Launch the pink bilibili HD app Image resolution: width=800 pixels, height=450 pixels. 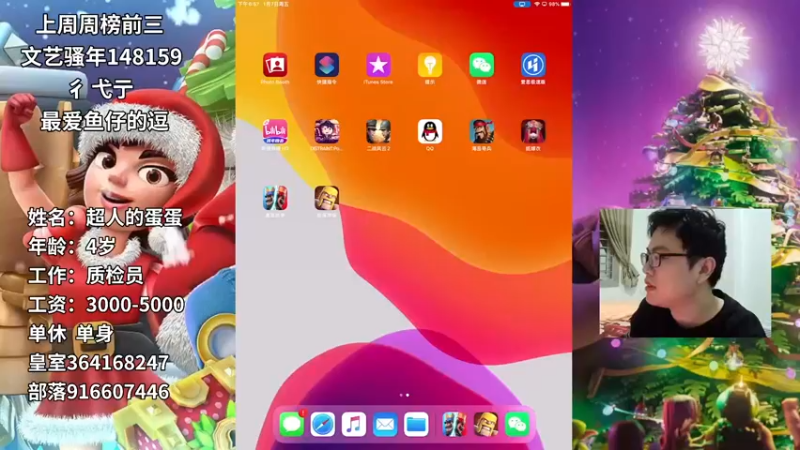tap(275, 132)
